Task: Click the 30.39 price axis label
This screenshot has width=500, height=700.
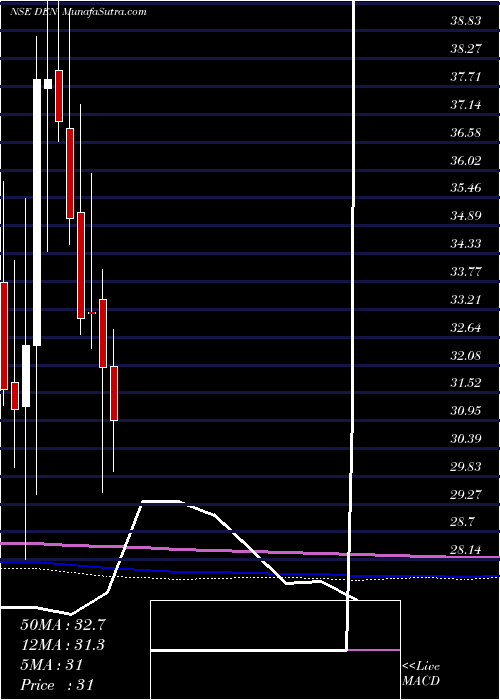Action: (466, 439)
